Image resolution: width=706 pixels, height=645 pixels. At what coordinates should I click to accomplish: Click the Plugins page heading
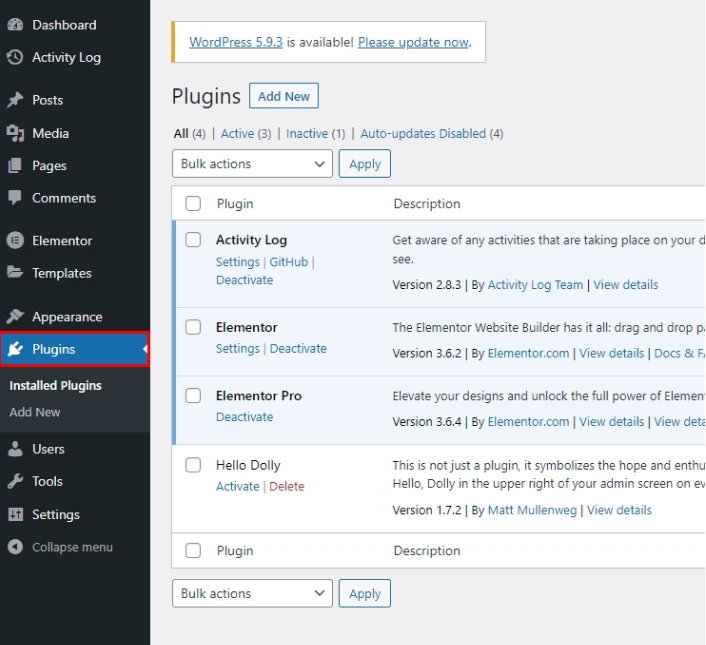pos(206,96)
